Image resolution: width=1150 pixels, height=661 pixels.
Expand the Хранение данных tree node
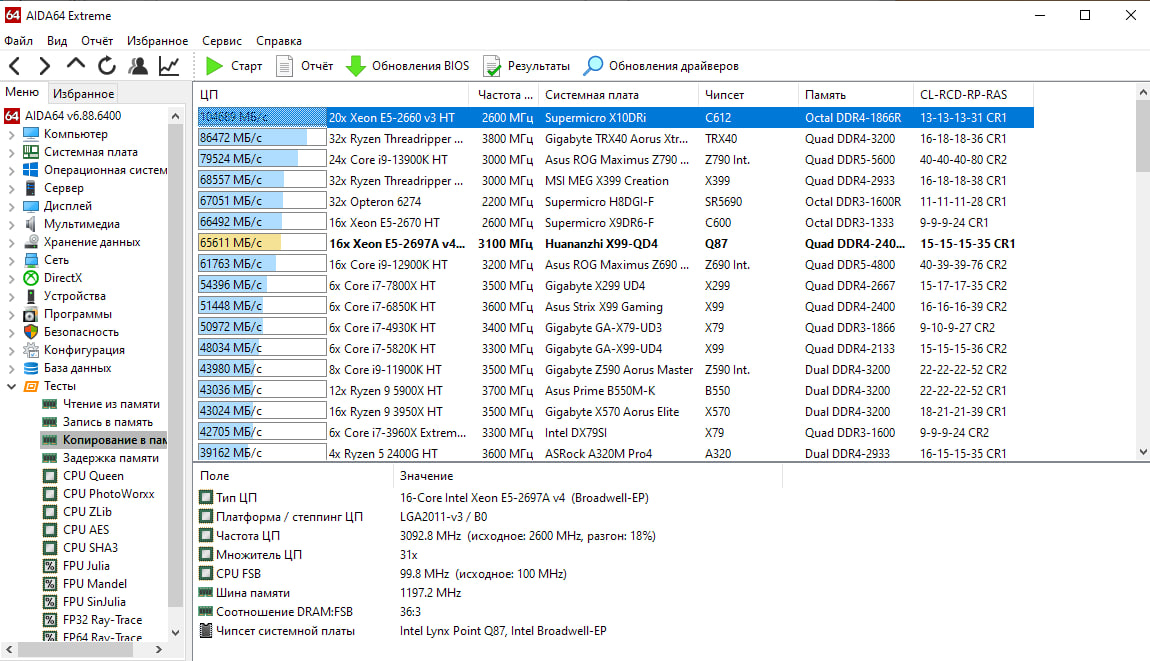(x=11, y=242)
